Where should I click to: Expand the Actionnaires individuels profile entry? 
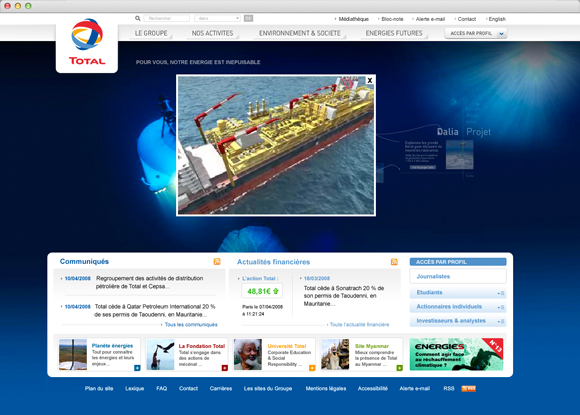pyautogui.click(x=458, y=307)
